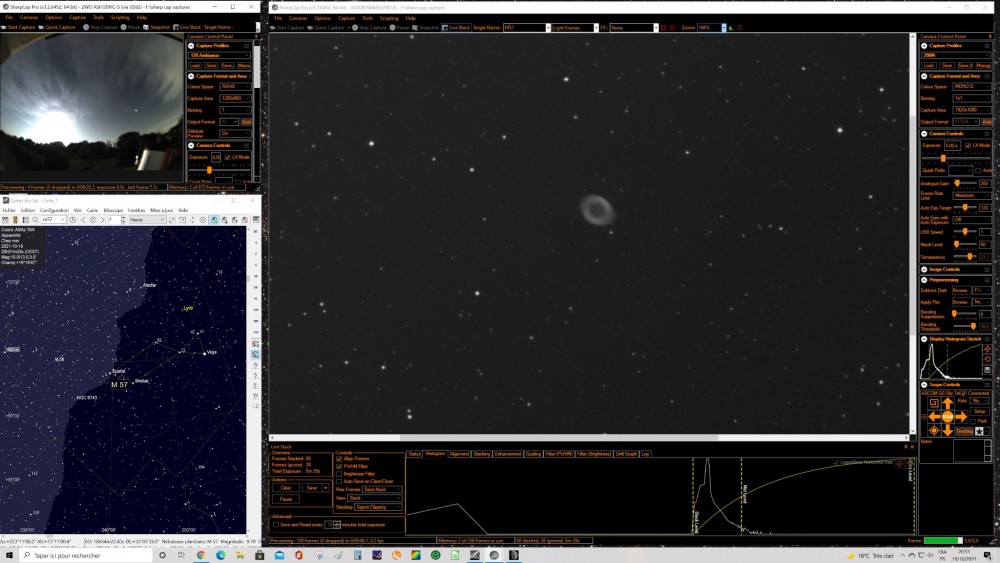Image resolution: width=1000 pixels, height=563 pixels.
Task: Enable Brightness Filter checkbox
Action: 339,474
